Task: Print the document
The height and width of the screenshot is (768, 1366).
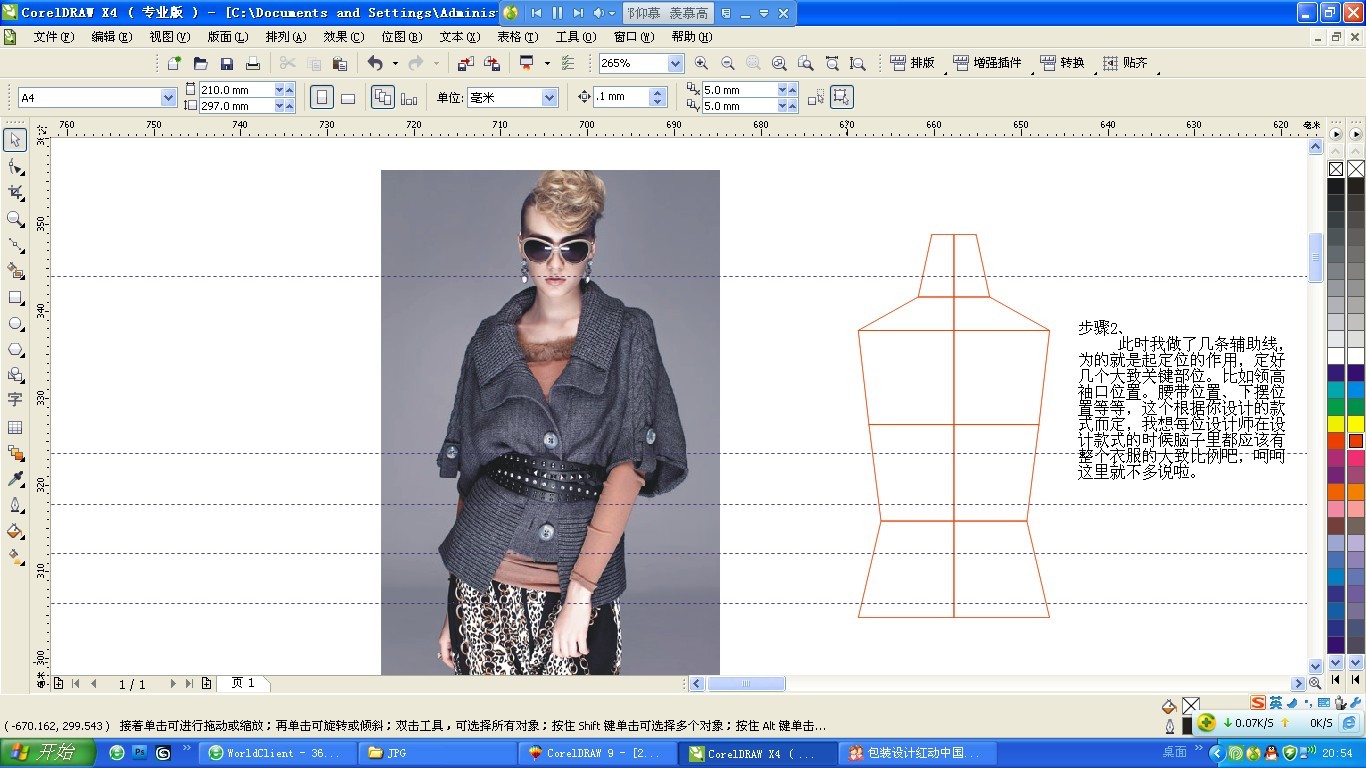Action: (253, 63)
